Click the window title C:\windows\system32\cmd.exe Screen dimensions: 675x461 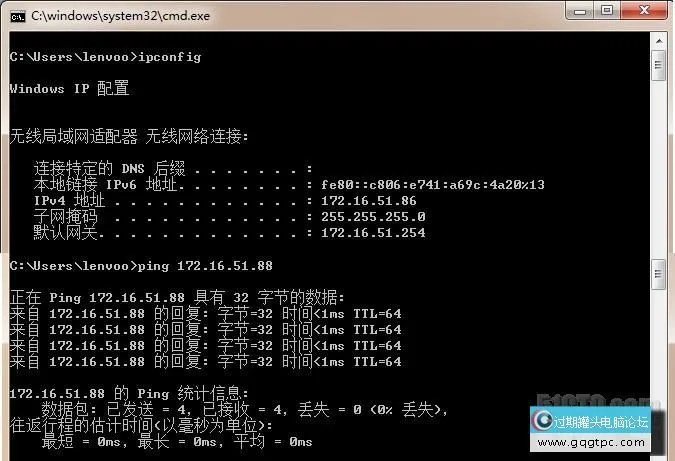pyautogui.click(x=121, y=16)
